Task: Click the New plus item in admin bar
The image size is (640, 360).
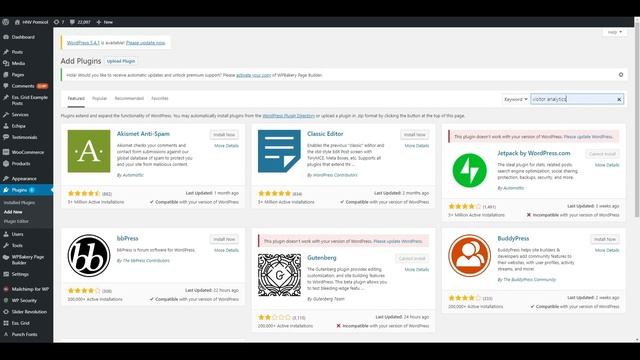Action: click(x=104, y=22)
